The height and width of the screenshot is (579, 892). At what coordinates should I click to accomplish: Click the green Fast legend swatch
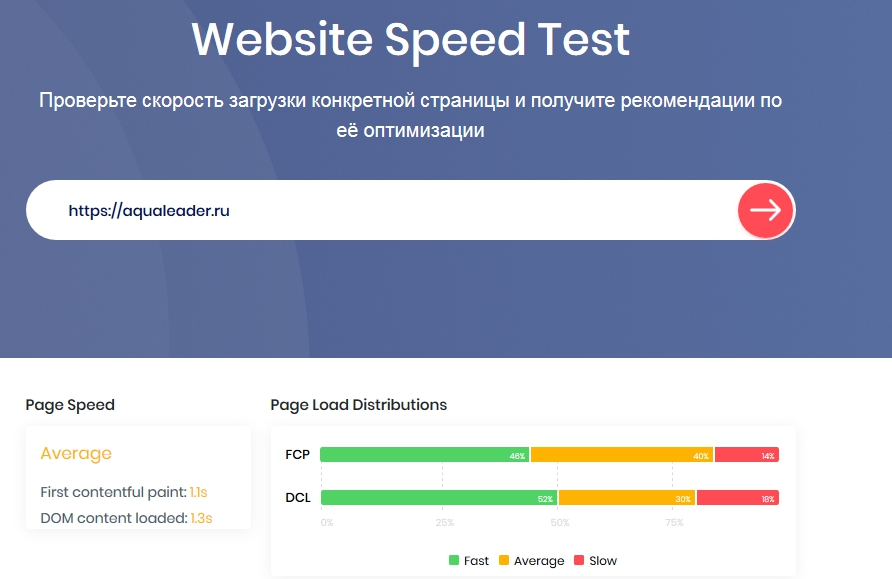point(454,561)
